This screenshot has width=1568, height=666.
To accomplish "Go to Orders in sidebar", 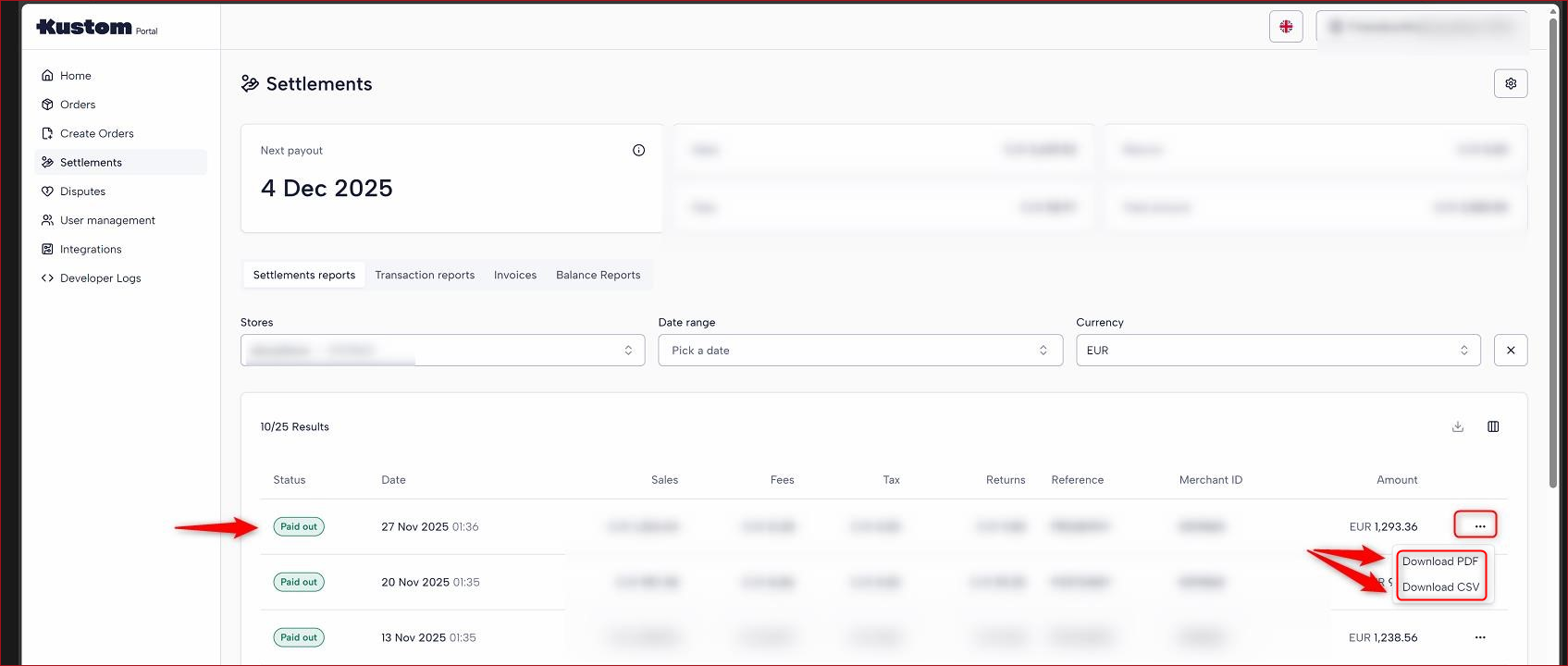I will point(78,105).
